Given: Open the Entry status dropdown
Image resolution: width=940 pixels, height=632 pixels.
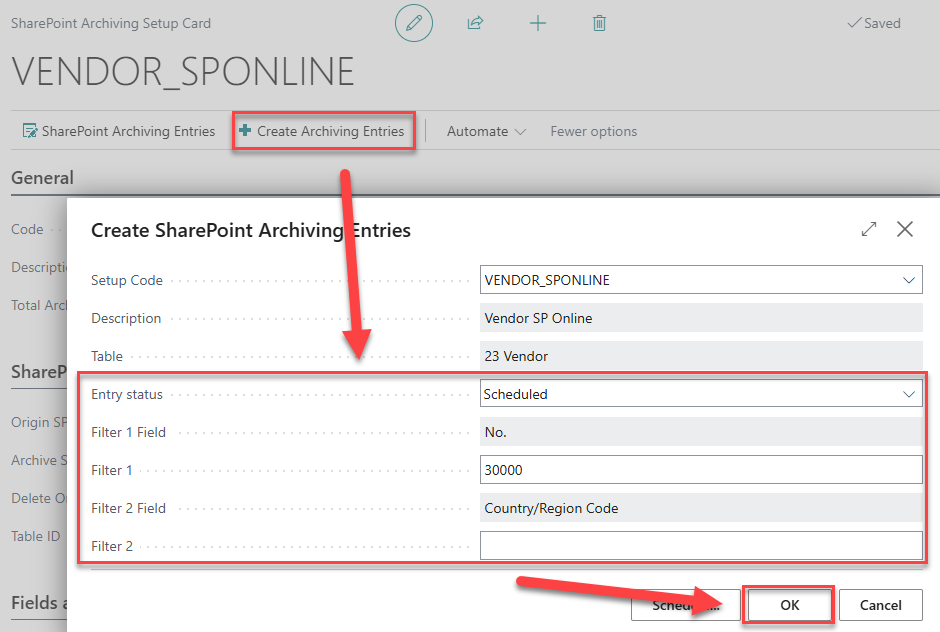Looking at the screenshot, I should pos(909,395).
